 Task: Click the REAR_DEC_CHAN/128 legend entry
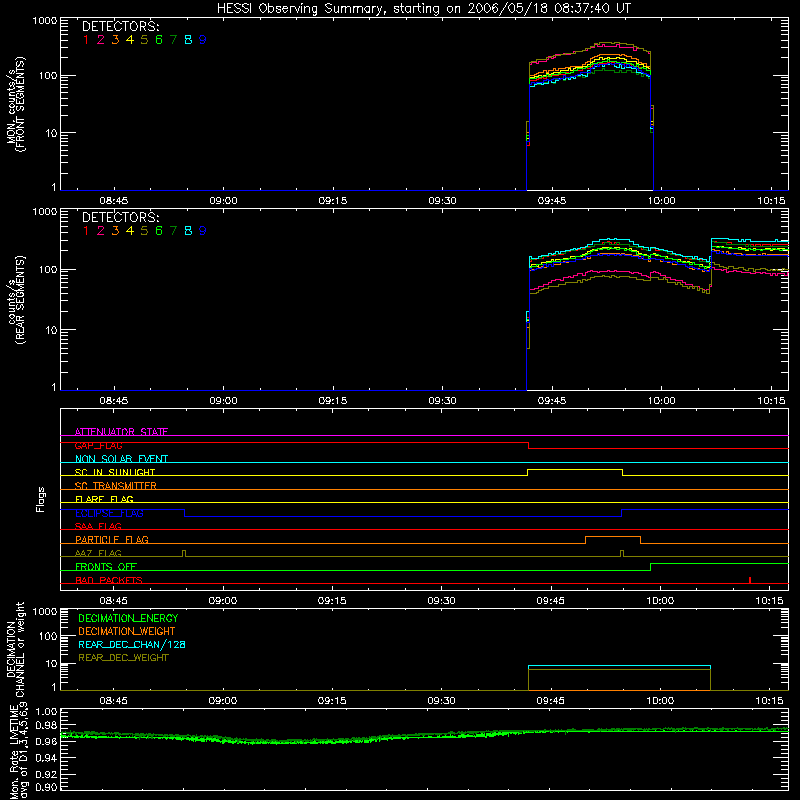[x=132, y=645]
